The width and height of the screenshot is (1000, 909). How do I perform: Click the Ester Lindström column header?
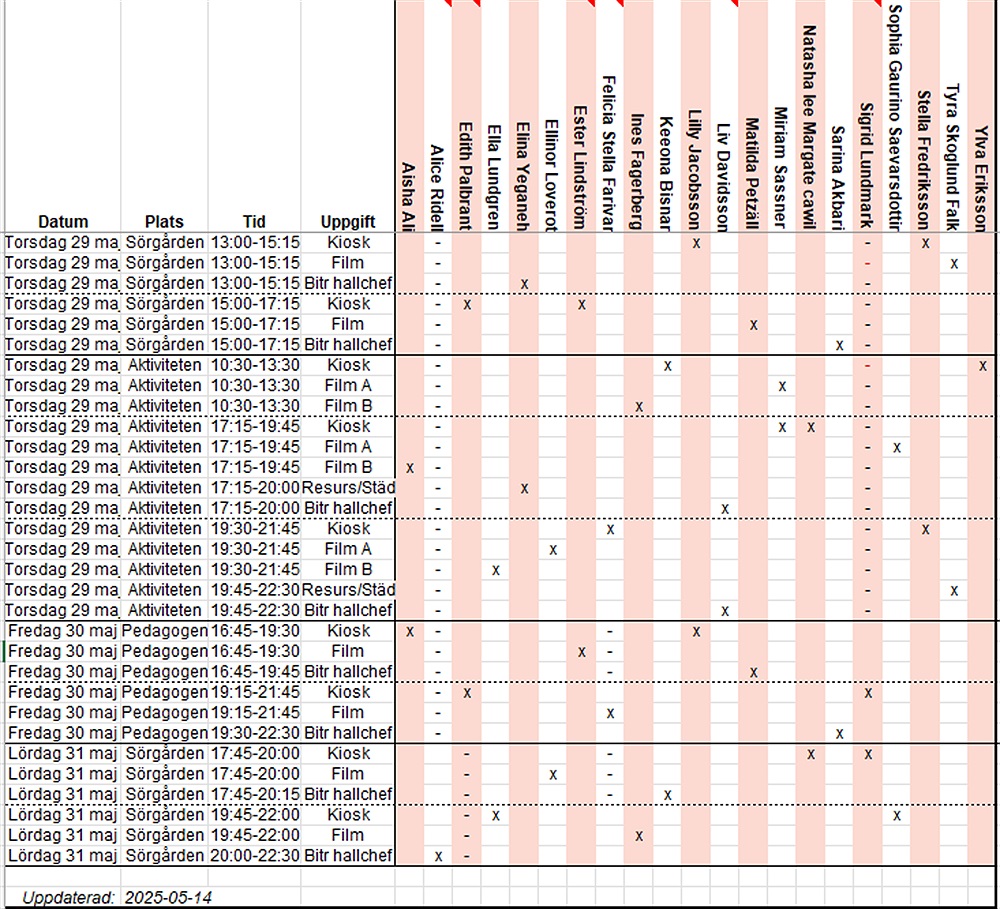point(581,168)
